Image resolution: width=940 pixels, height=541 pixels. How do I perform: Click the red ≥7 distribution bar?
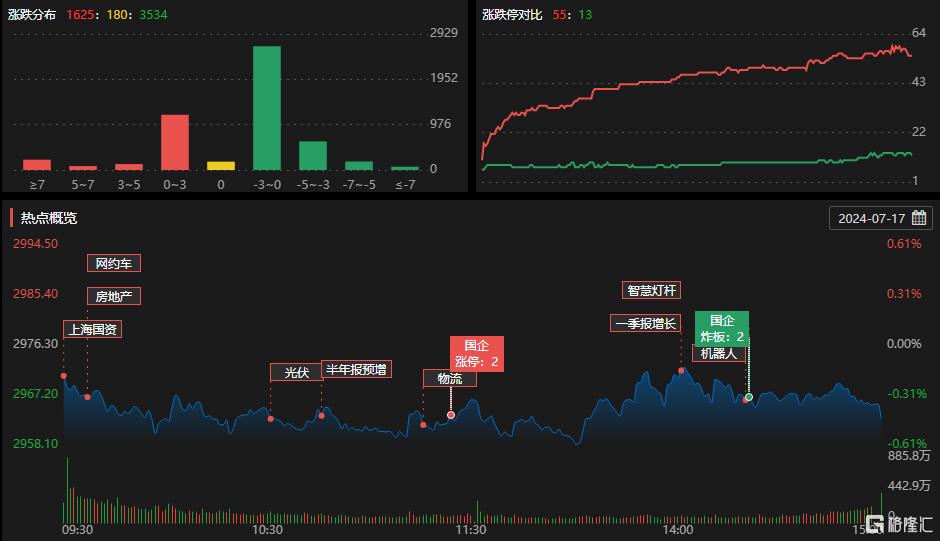37,165
